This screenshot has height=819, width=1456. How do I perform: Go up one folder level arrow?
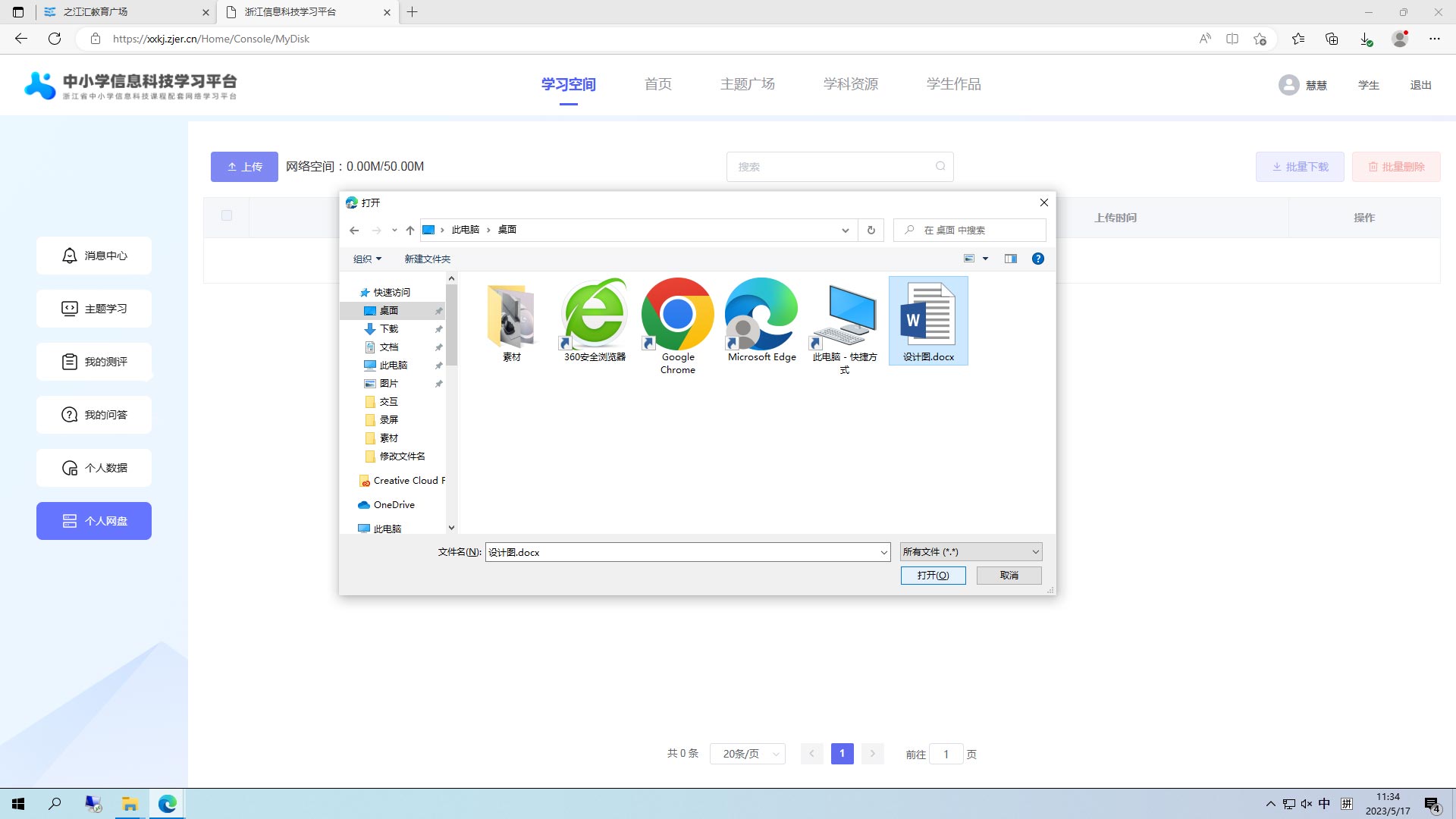coord(410,230)
